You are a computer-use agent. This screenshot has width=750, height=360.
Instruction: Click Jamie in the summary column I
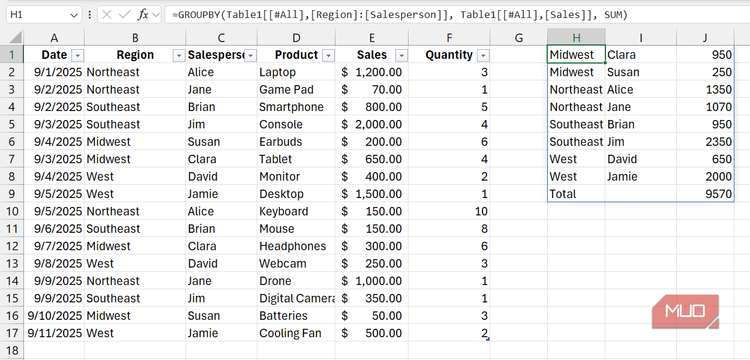click(x=641, y=177)
